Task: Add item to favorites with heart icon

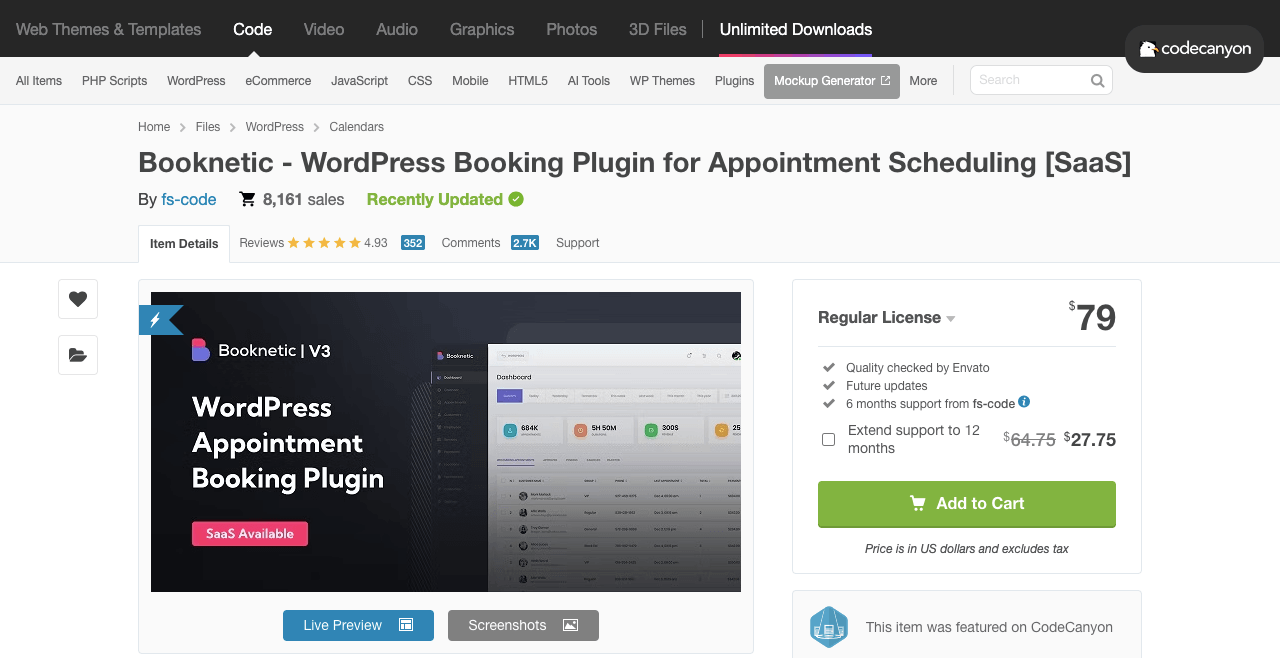Action: click(78, 299)
